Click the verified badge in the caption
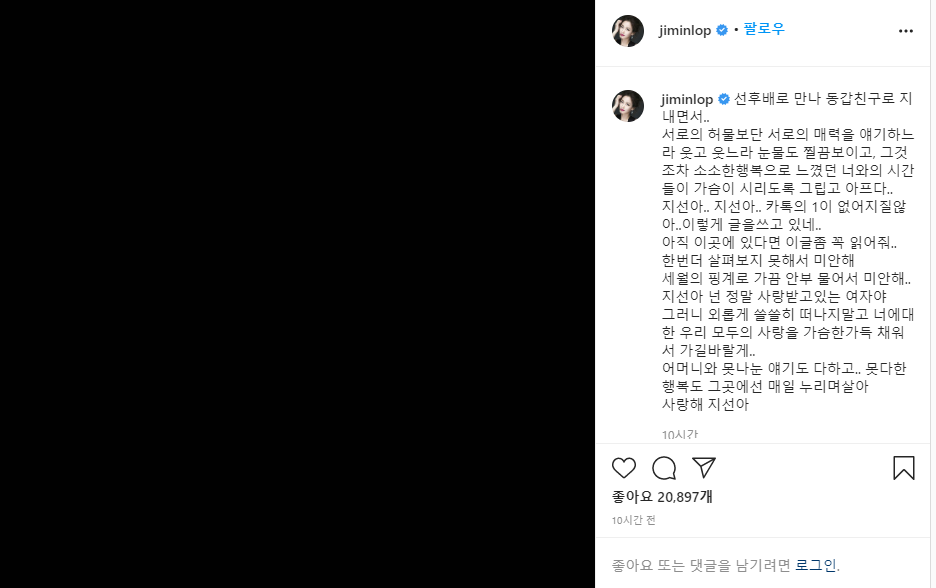Viewport: 936px width, 588px height. pos(723,99)
